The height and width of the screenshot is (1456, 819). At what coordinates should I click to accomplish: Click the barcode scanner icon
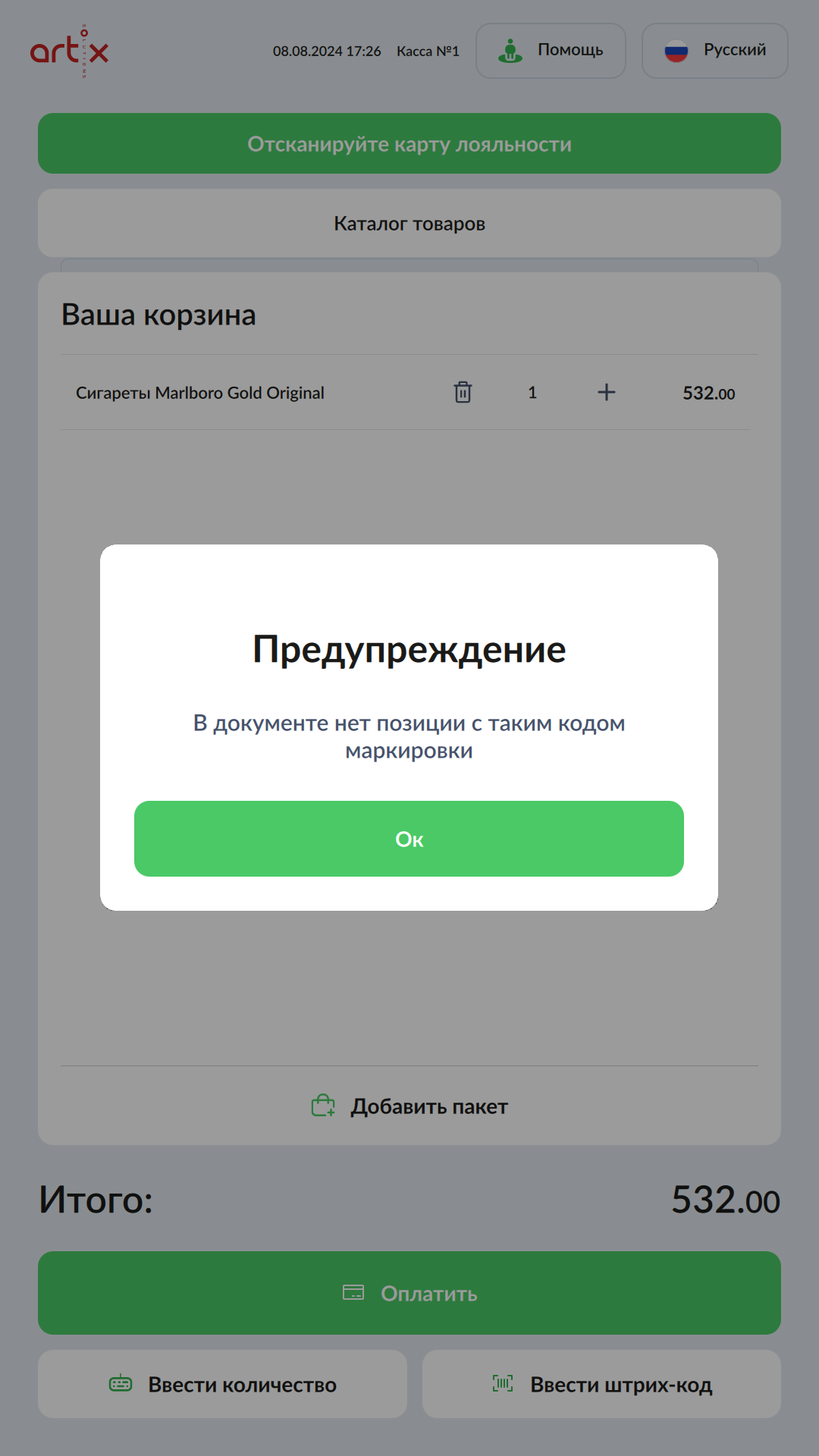503,1384
